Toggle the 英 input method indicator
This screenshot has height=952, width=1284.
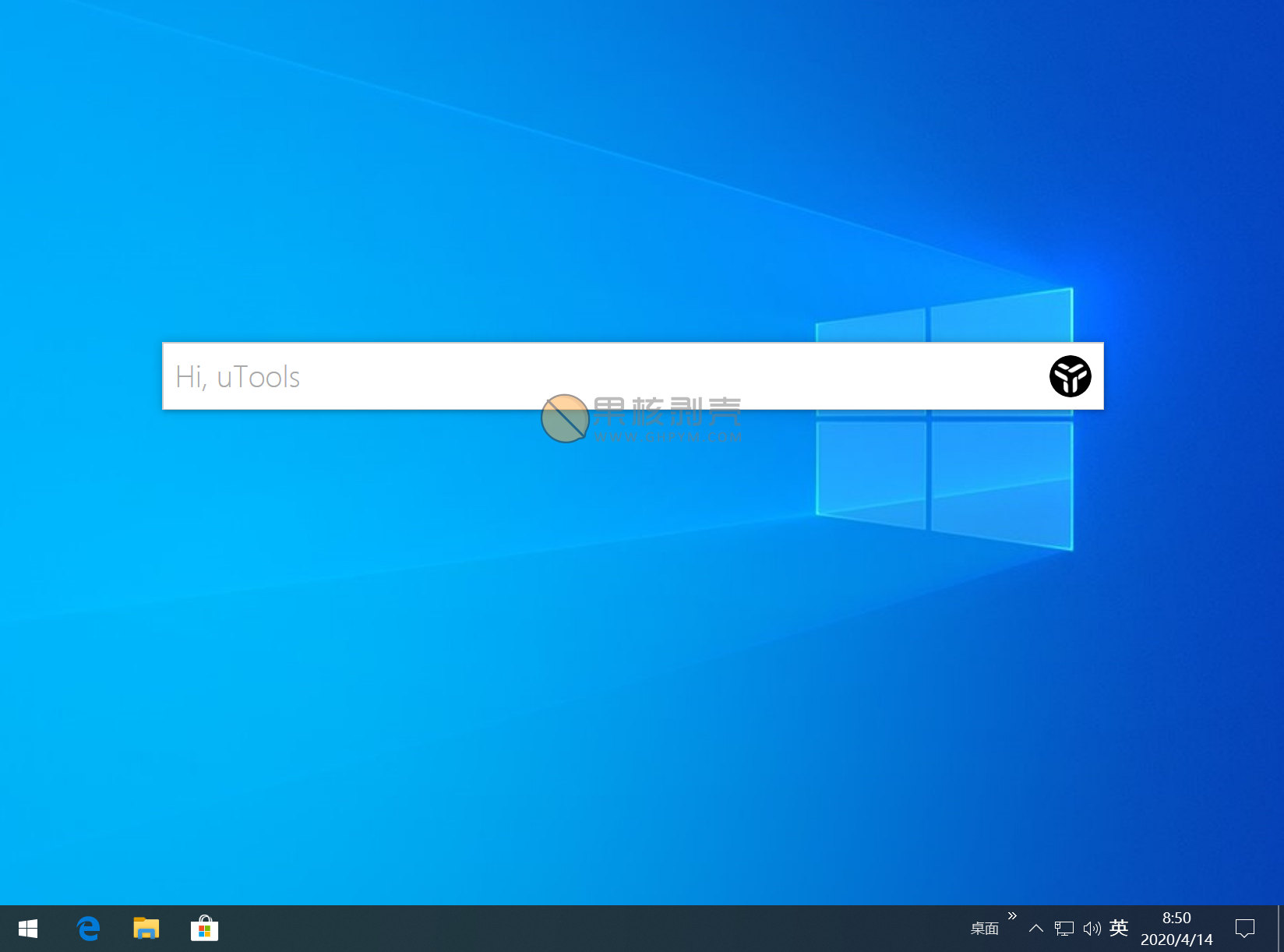coord(1119,928)
